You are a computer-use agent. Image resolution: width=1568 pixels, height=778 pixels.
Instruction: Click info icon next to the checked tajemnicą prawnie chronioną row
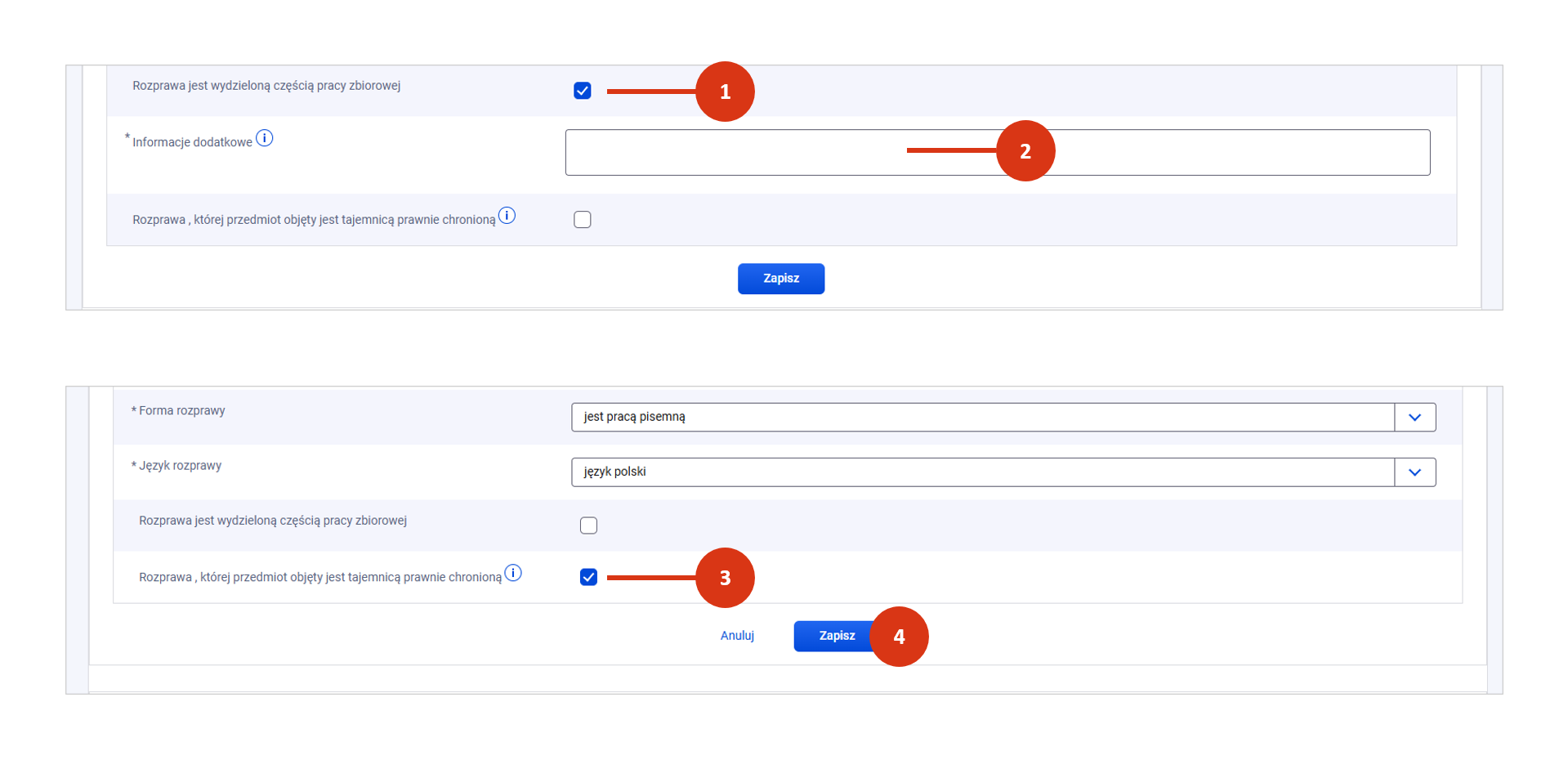click(x=512, y=573)
